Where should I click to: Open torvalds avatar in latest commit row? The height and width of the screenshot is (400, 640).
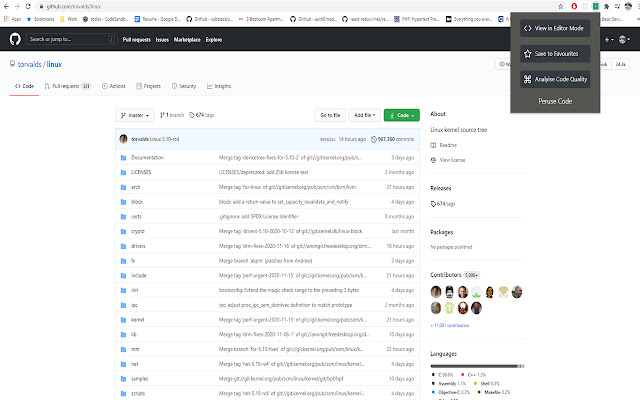(x=123, y=139)
